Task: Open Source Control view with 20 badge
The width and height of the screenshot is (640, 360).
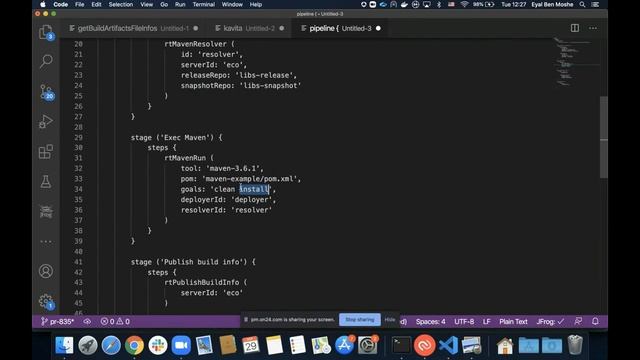Action: [47, 92]
